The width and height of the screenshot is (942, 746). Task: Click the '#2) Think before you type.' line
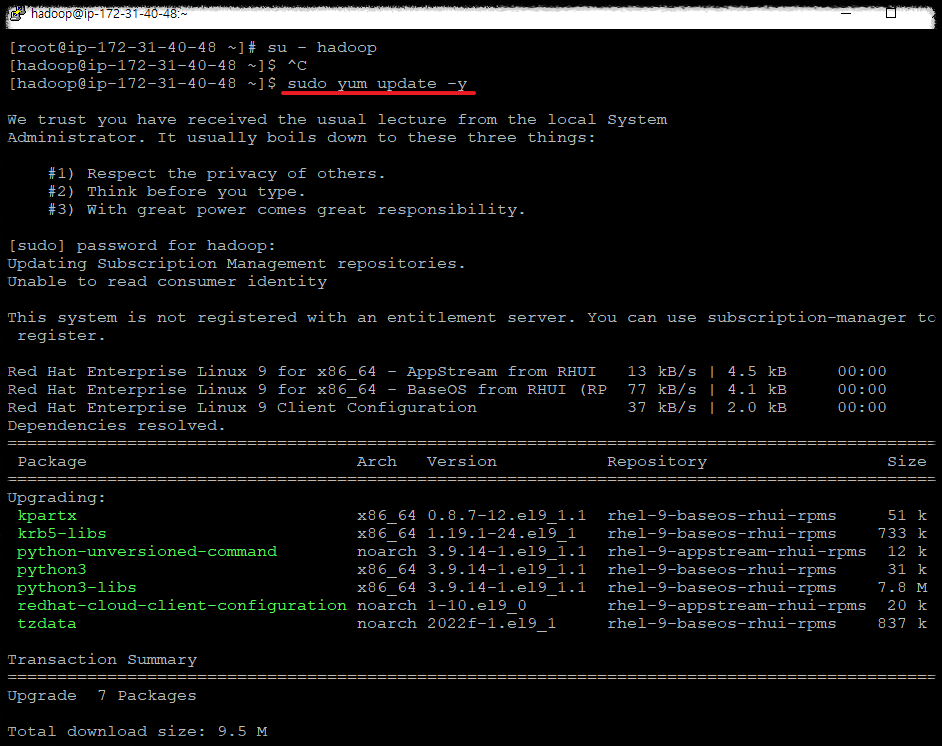tap(177, 192)
